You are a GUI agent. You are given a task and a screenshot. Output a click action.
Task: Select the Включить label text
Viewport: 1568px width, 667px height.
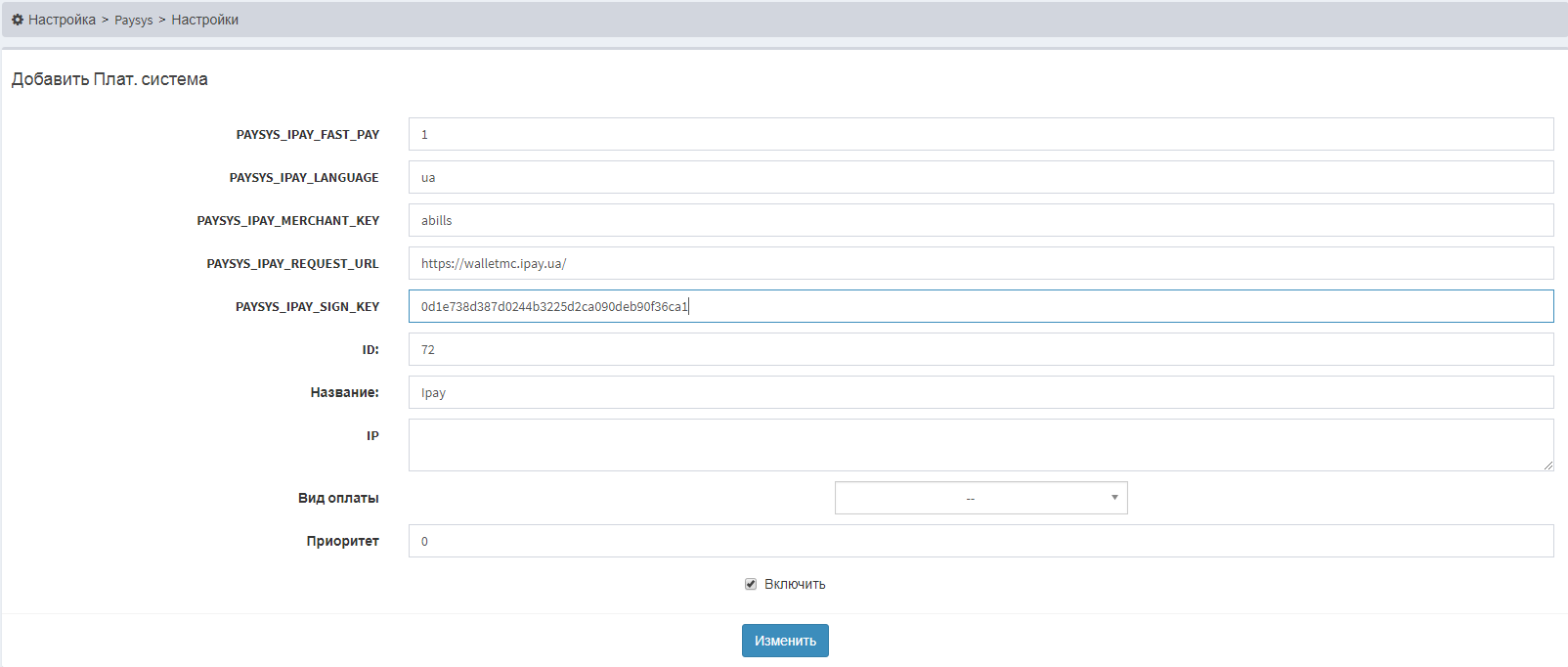pos(795,584)
